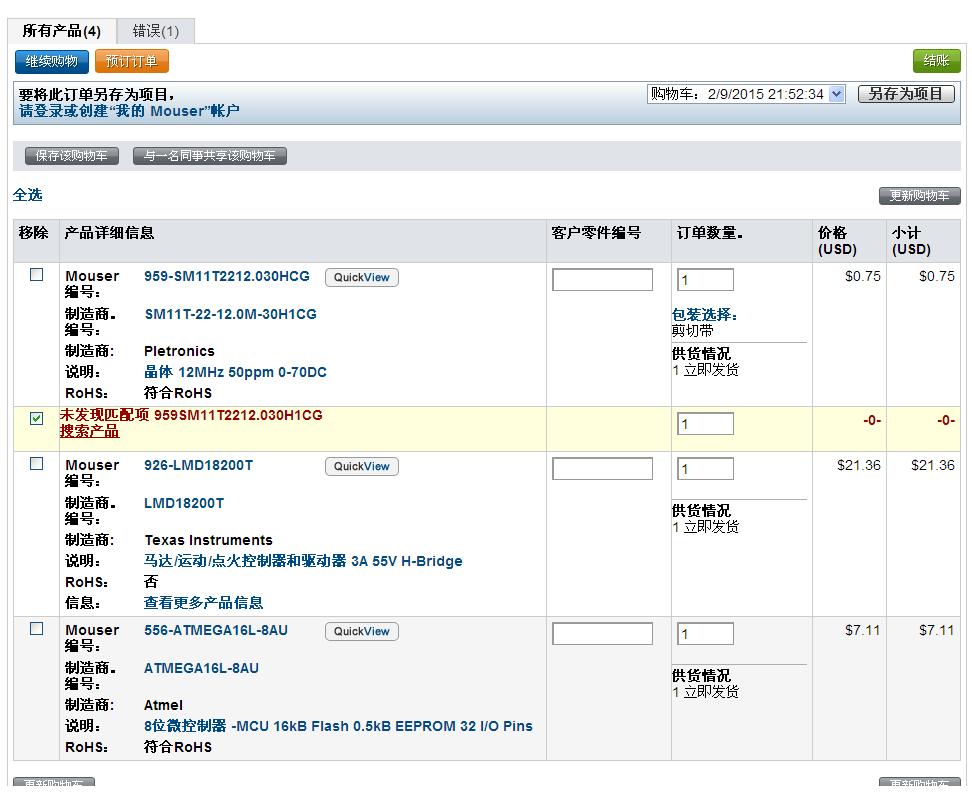The image size is (972, 794).
Task: Click the 搜索产品 link in the error row
Action: [x=89, y=431]
